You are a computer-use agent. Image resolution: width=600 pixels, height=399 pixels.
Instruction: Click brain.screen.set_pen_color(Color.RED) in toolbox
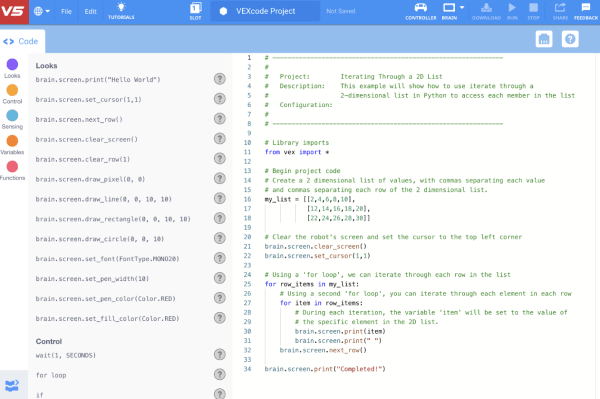point(105,298)
